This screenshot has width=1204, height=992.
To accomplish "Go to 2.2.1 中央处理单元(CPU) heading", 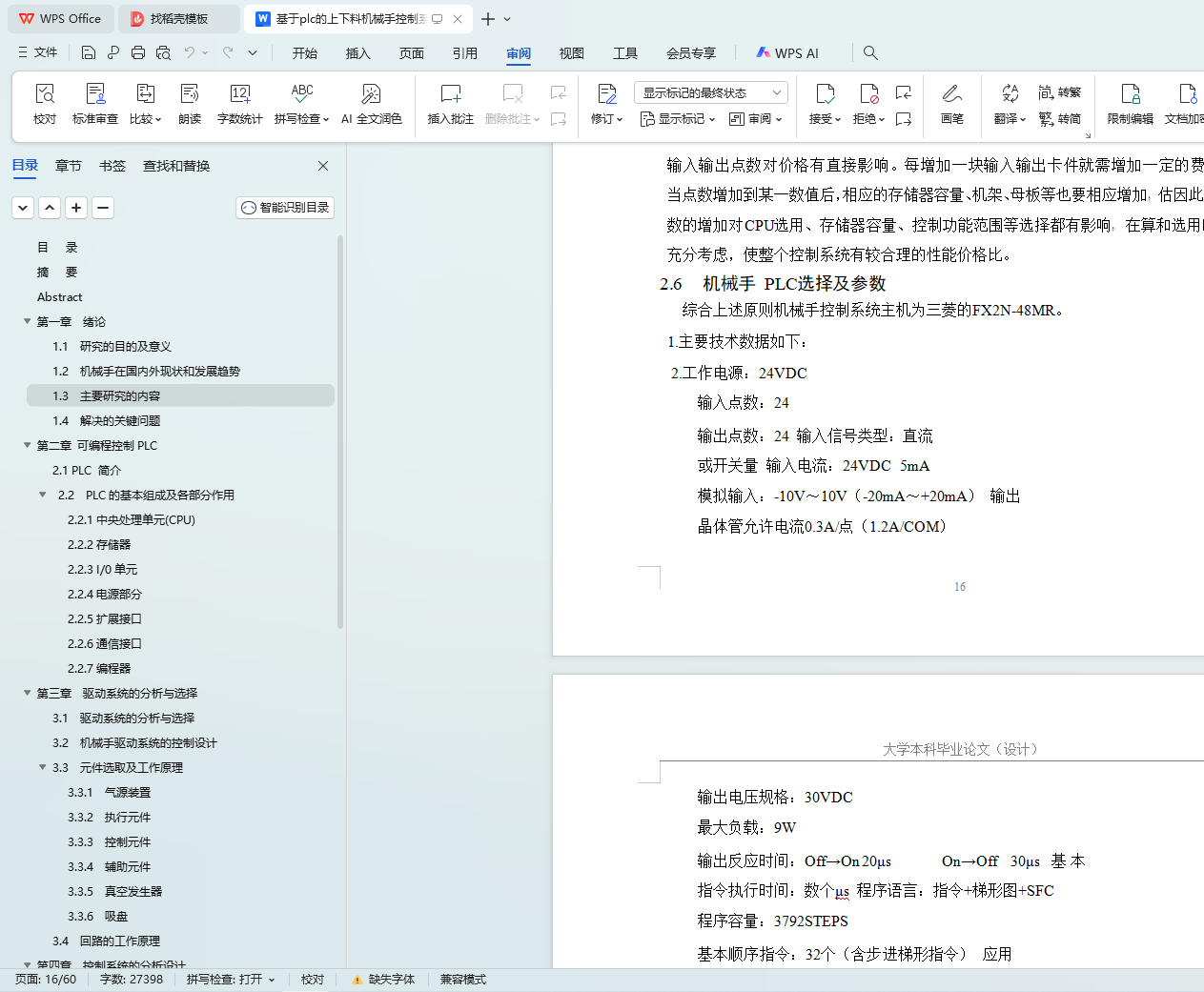I will [x=132, y=520].
